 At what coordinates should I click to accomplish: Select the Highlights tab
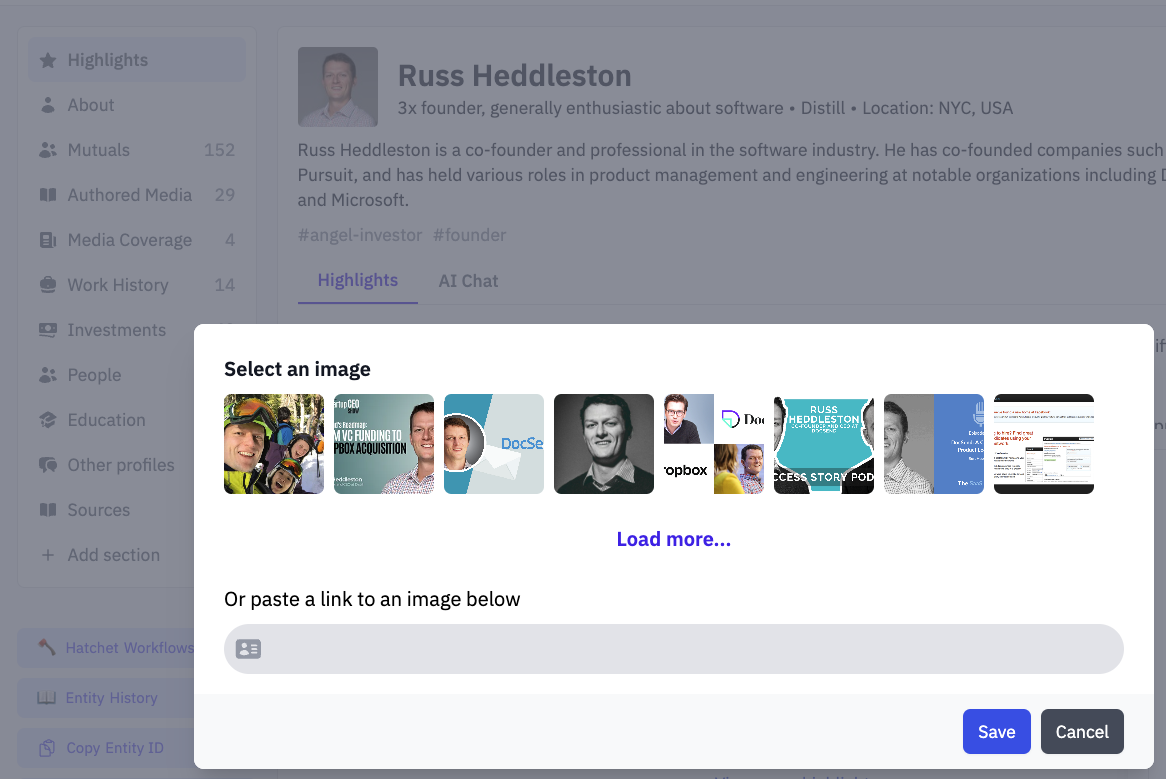(358, 280)
